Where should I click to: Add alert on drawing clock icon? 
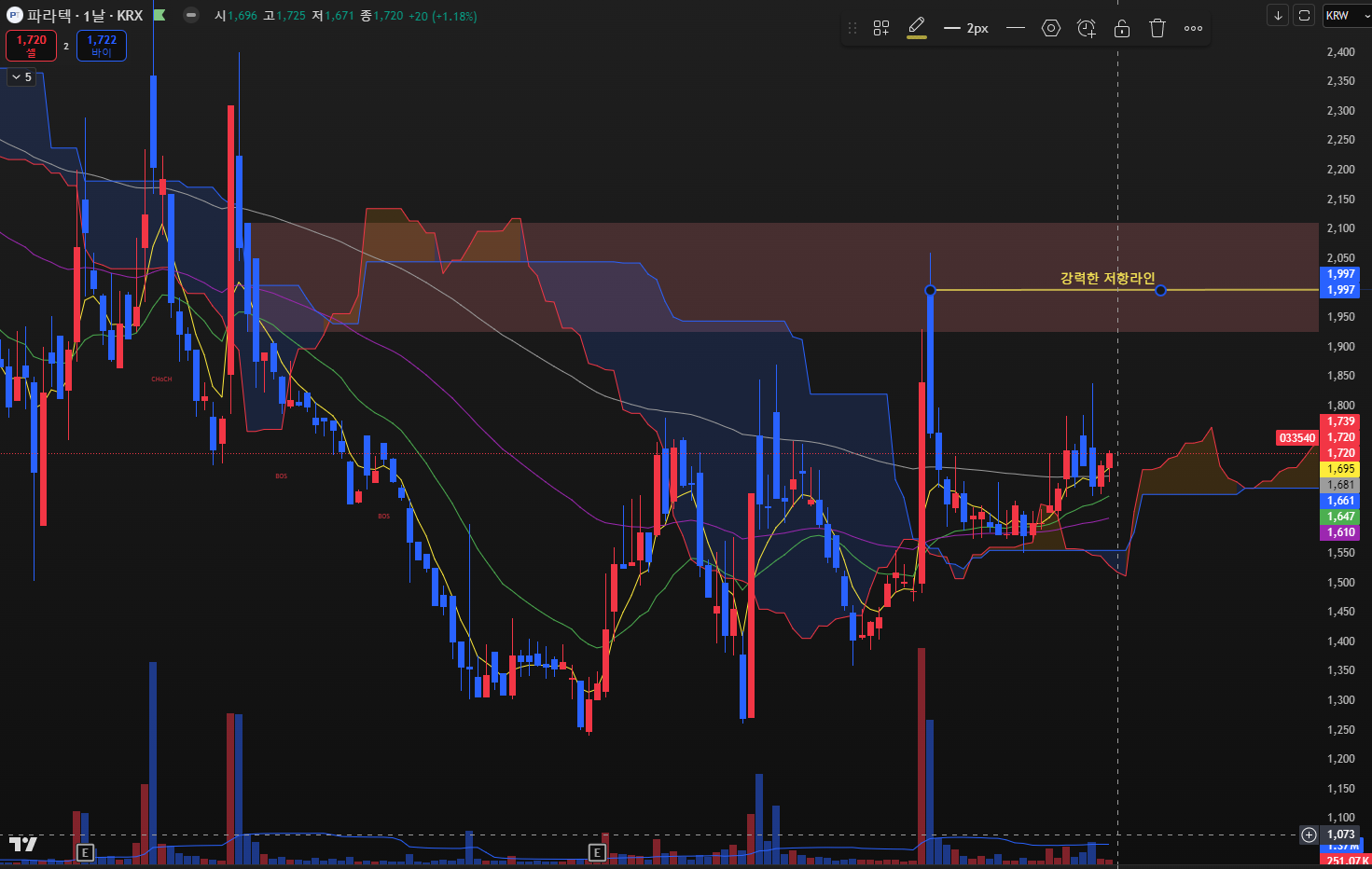1087,28
